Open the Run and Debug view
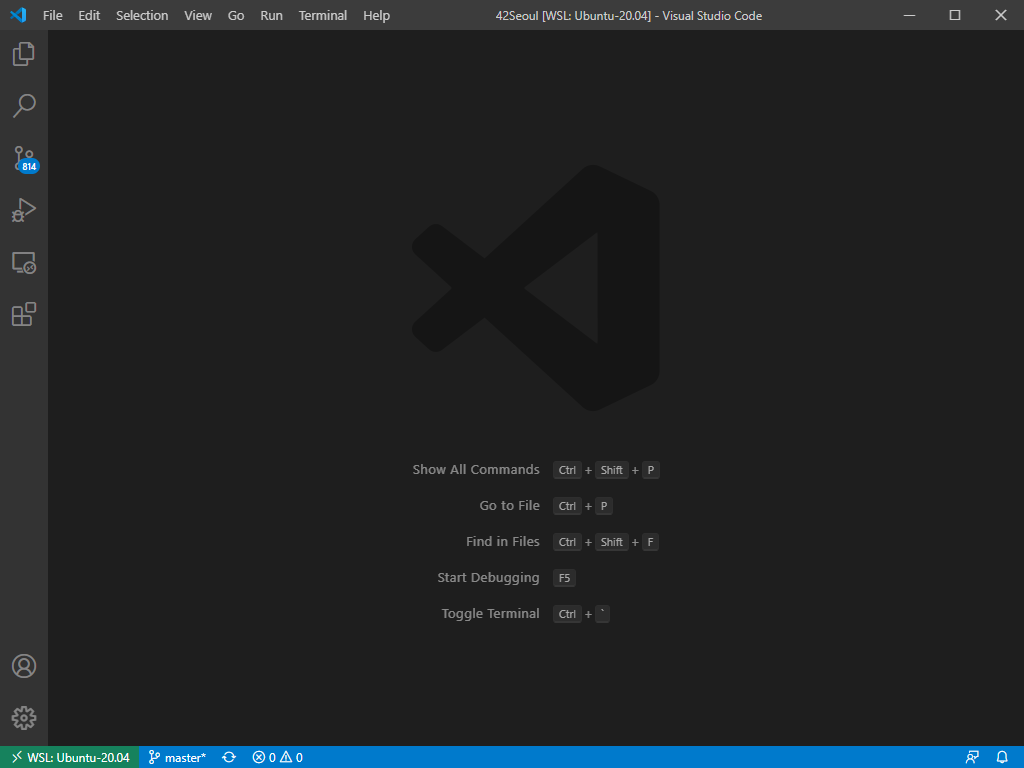The width and height of the screenshot is (1024, 768). point(24,210)
